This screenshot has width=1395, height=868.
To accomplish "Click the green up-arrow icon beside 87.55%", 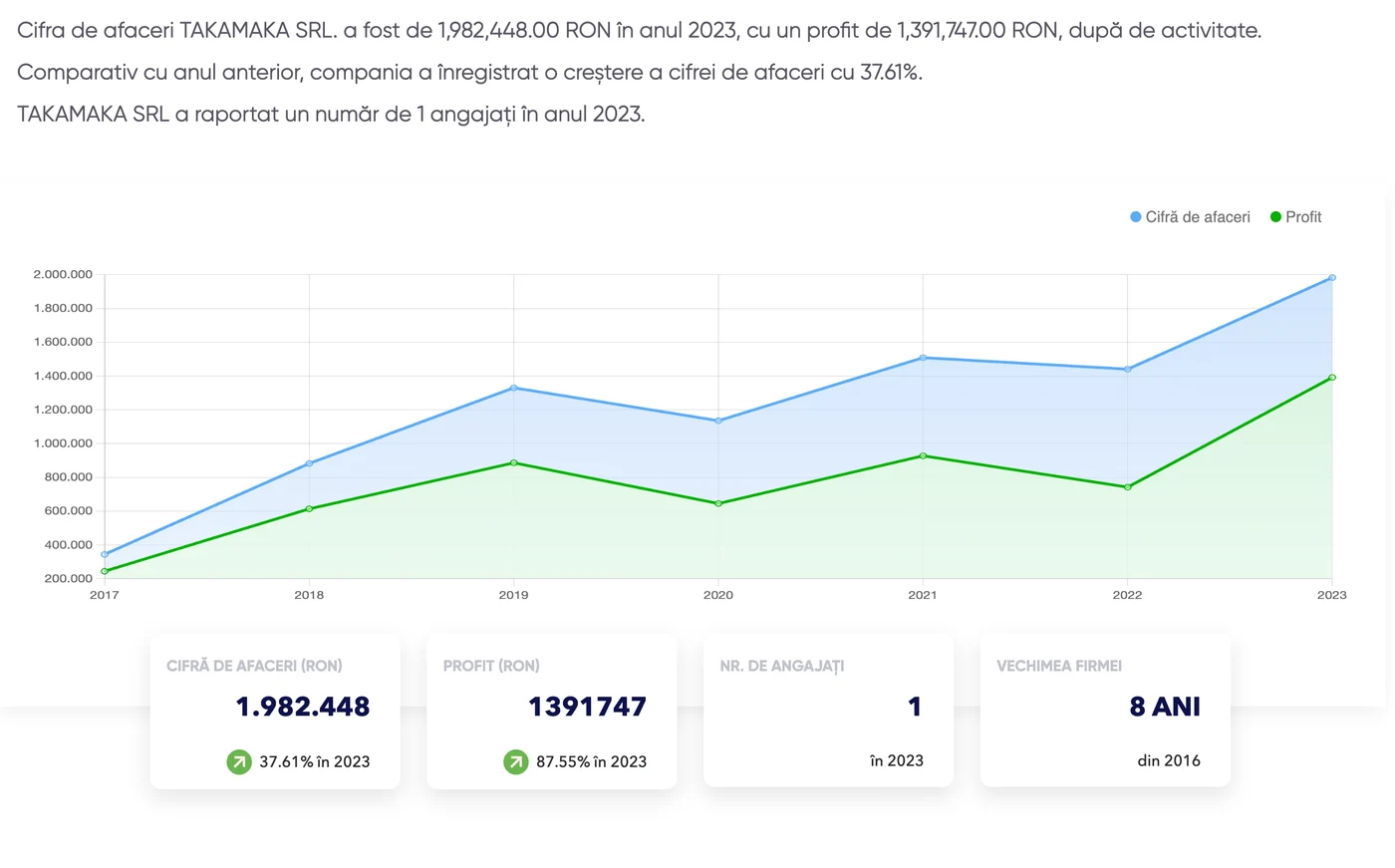I will (x=515, y=762).
